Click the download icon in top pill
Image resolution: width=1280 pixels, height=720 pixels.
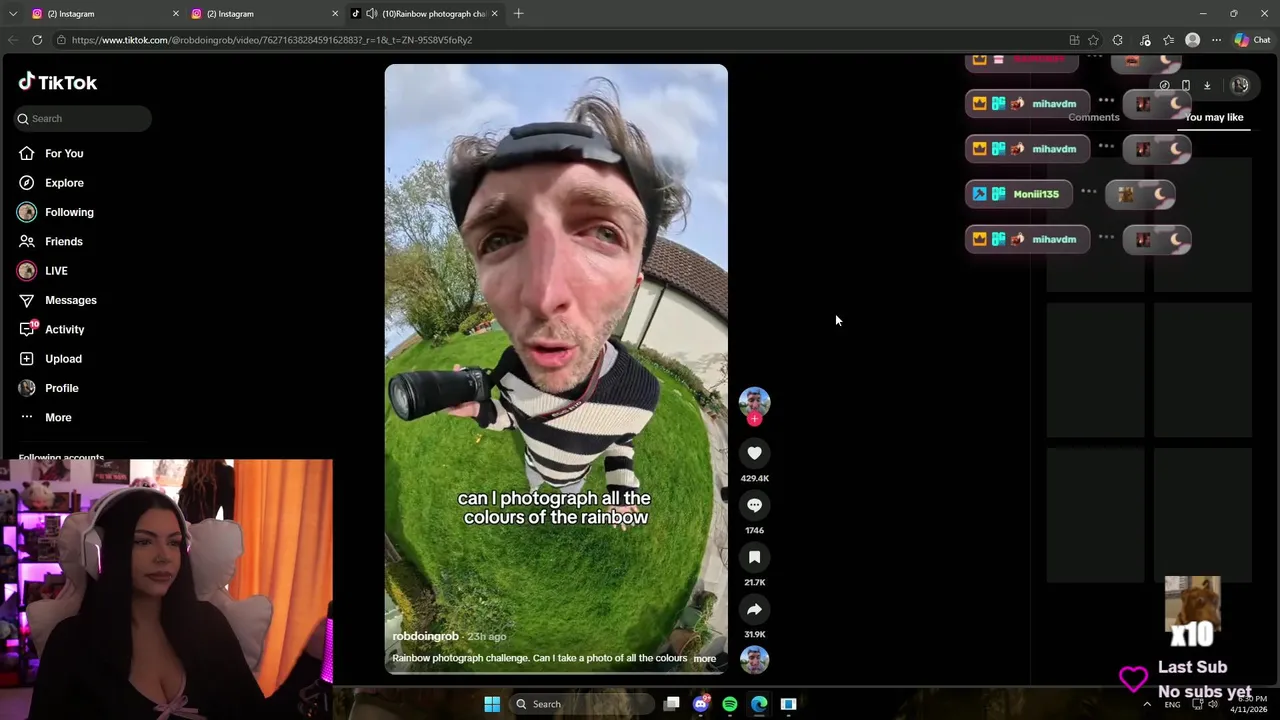[x=1207, y=85]
